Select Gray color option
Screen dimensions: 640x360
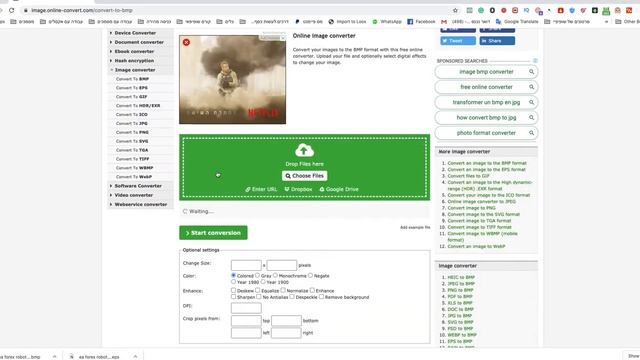(258, 276)
